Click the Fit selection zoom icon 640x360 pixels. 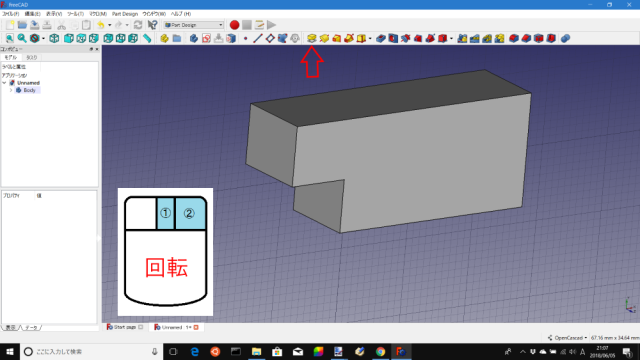click(x=22, y=38)
